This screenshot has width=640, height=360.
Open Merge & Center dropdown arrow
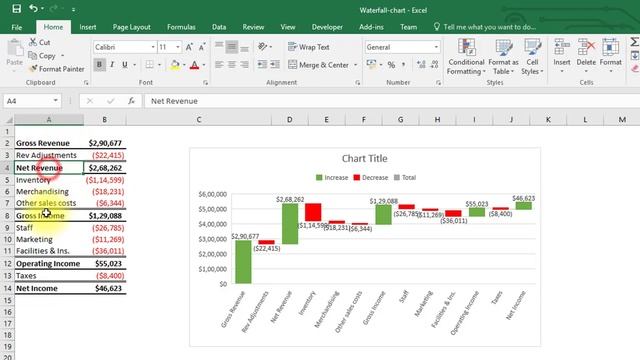click(356, 65)
